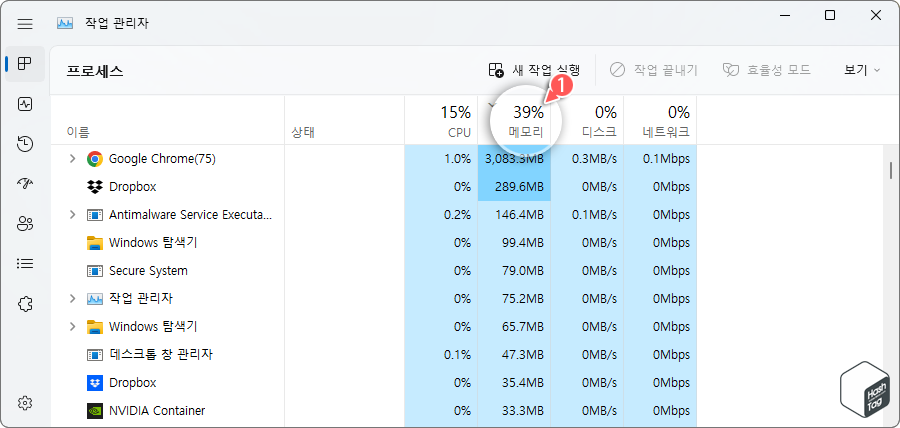900x428 pixels.
Task: Select Secure System row name
Action: point(148,271)
